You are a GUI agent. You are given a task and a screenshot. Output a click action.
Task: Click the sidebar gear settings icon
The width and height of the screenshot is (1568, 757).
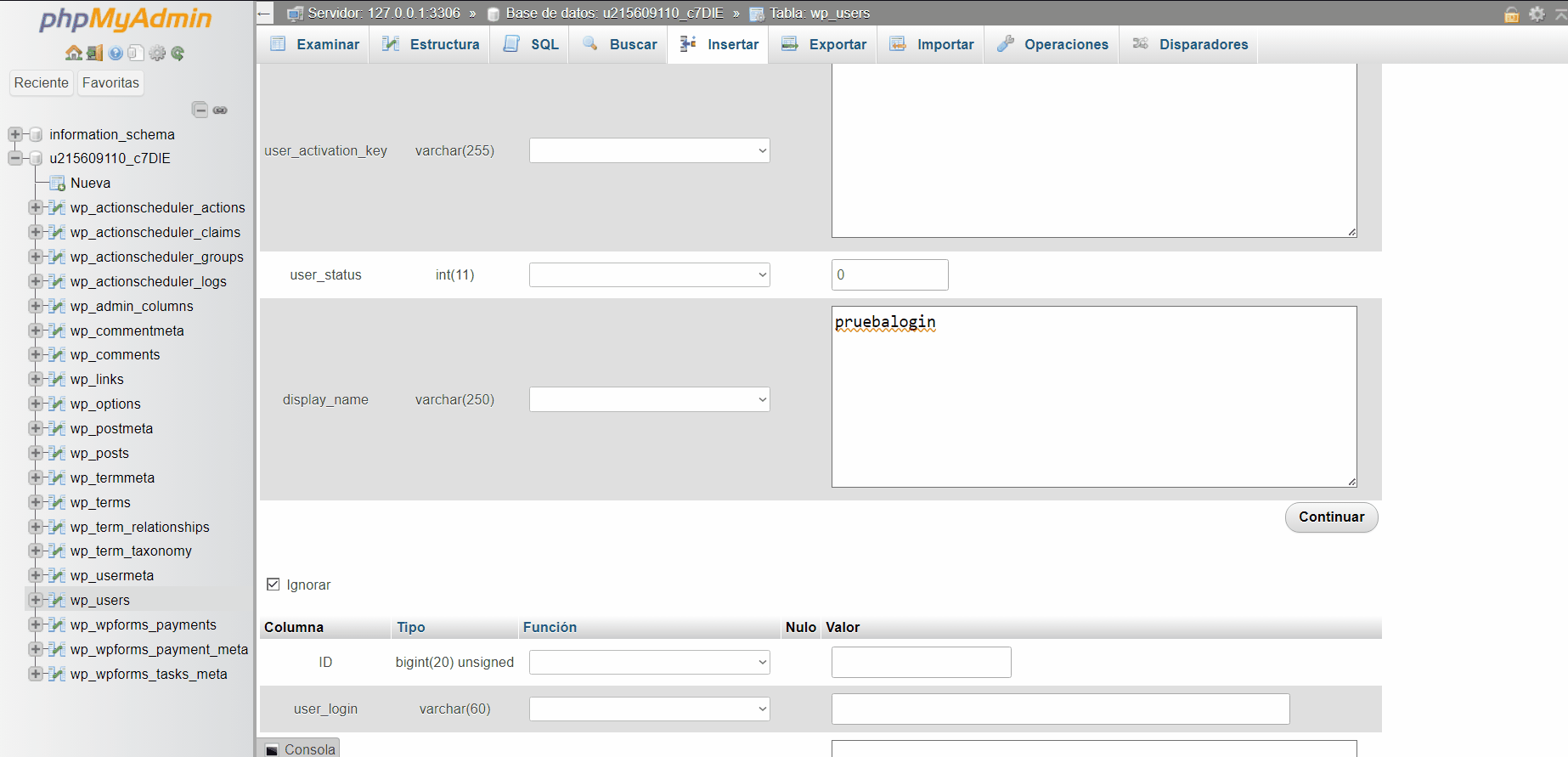coord(157,54)
